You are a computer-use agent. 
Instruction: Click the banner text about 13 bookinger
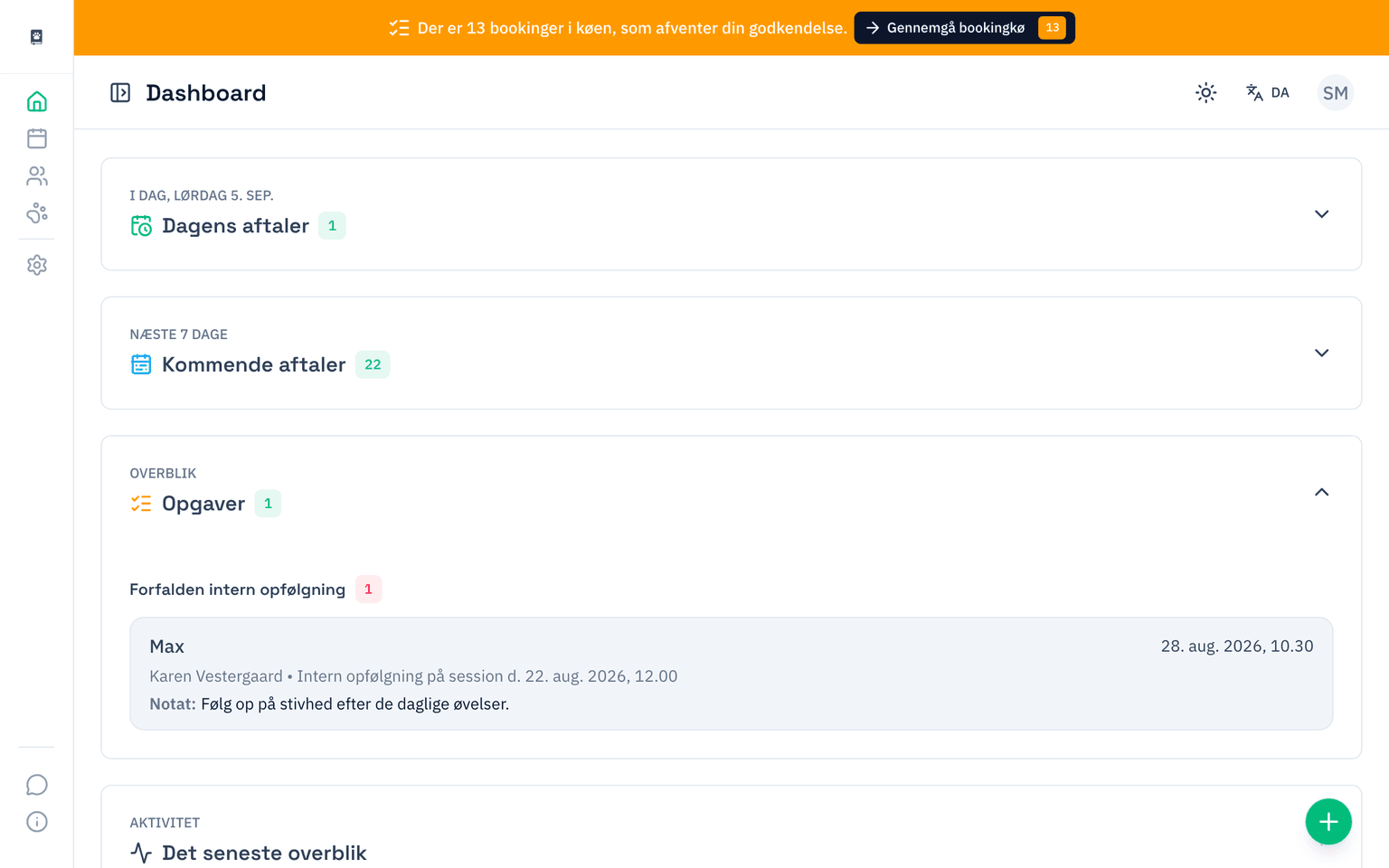coord(632,28)
